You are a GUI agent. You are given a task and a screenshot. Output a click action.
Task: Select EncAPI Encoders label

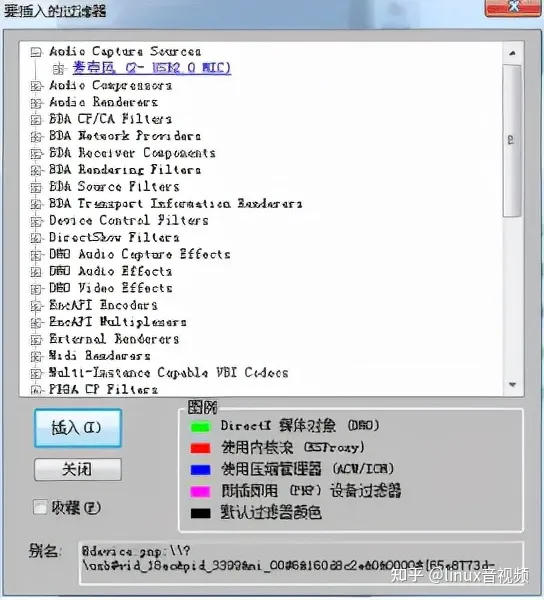point(103,305)
